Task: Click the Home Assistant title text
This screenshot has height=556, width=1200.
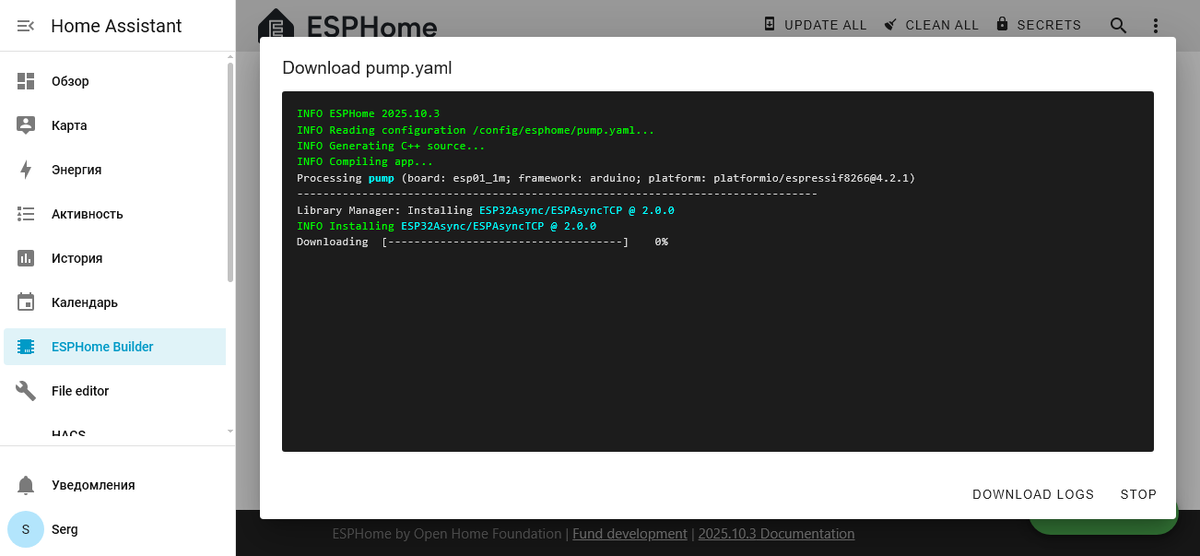Action: (x=116, y=26)
